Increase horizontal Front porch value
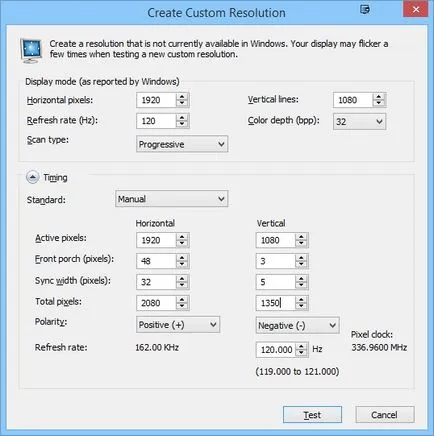The width and height of the screenshot is (434, 436). click(182, 258)
